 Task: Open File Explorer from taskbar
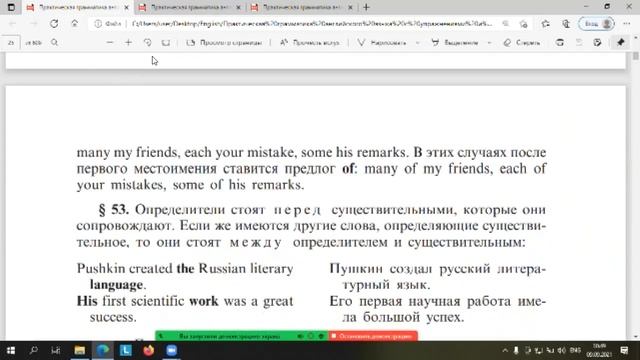[80, 350]
